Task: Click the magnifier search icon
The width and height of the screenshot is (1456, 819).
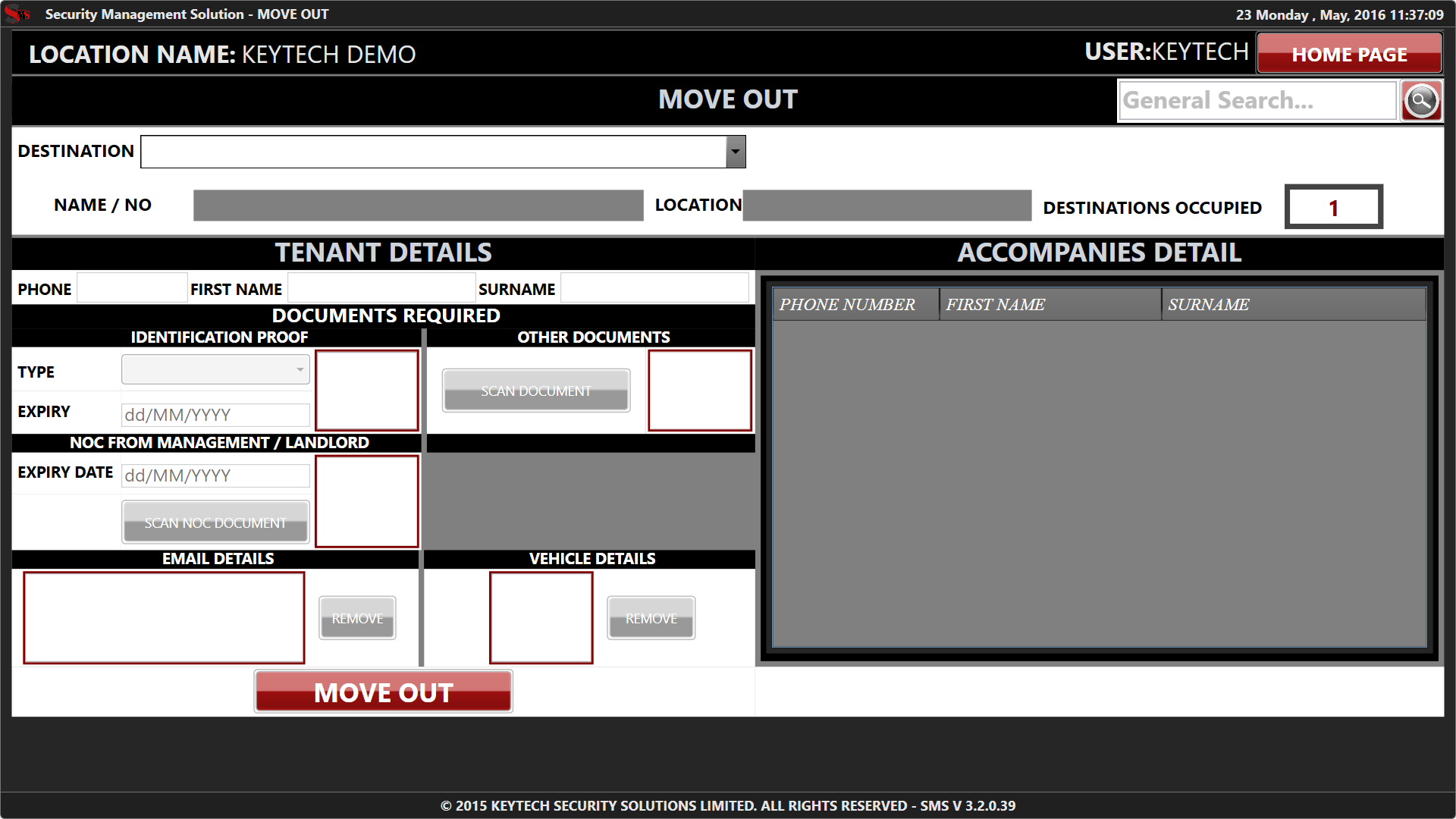Action: [x=1421, y=100]
